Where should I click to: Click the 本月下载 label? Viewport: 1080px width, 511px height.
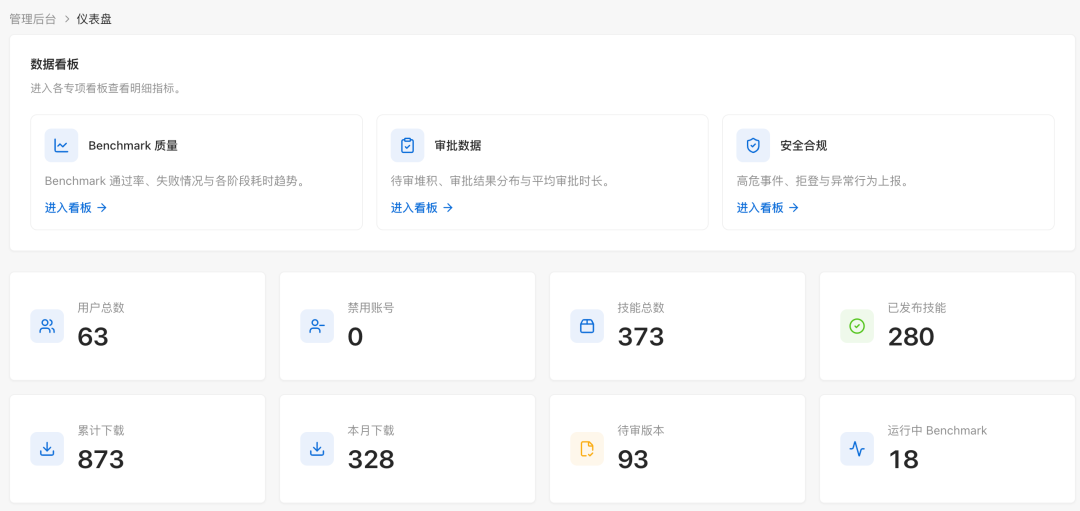[x=371, y=430]
